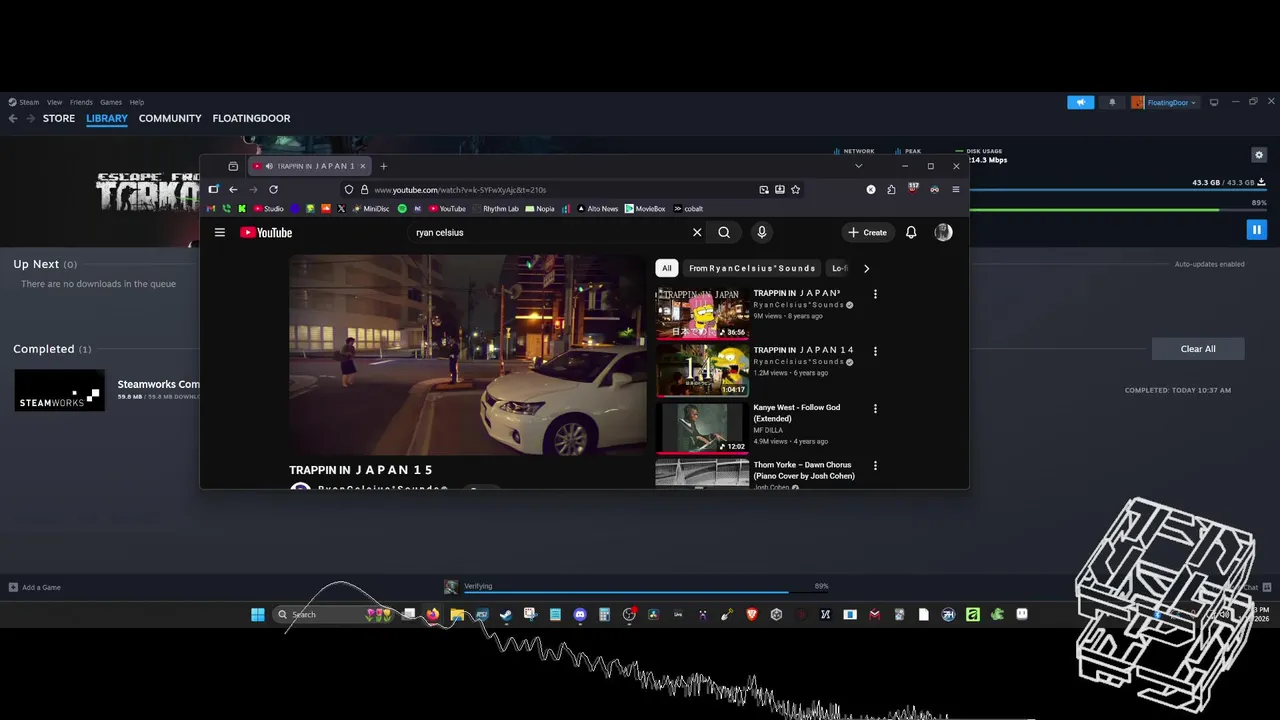Select From RyanCelsius Sounds filter chip
The width and height of the screenshot is (1280, 720).
(x=752, y=268)
